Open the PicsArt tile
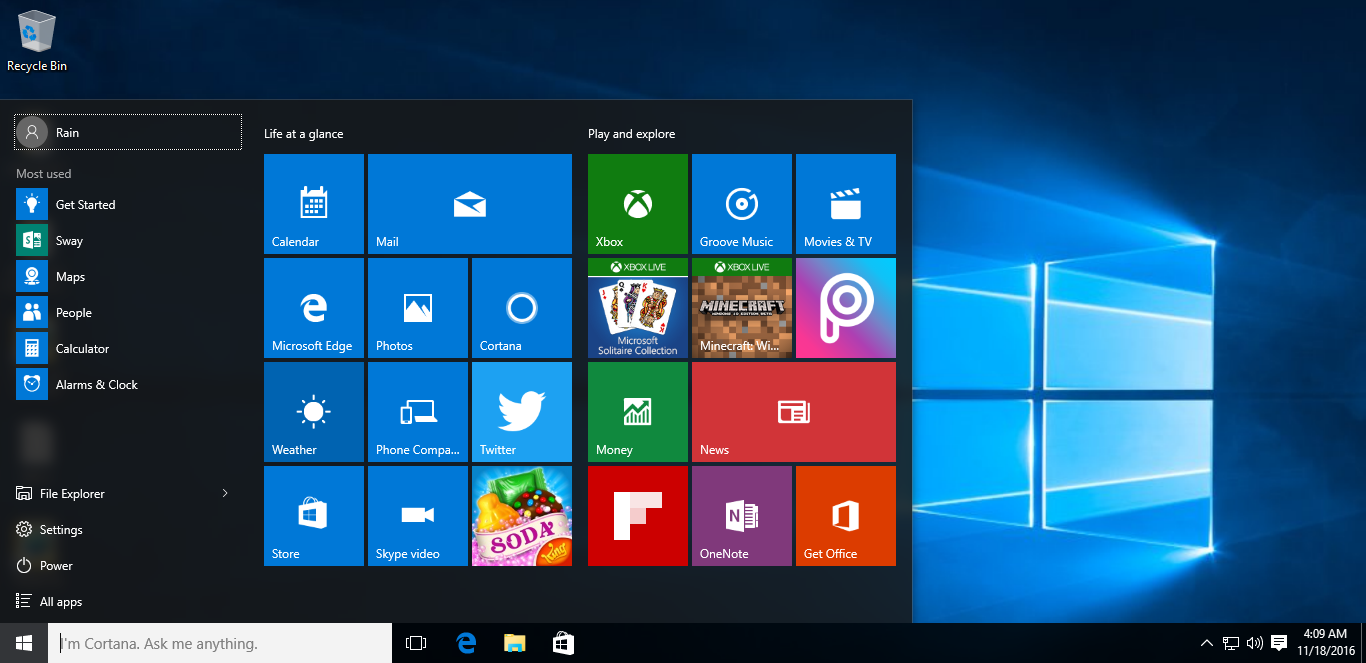Image resolution: width=1366 pixels, height=663 pixels. click(x=846, y=308)
